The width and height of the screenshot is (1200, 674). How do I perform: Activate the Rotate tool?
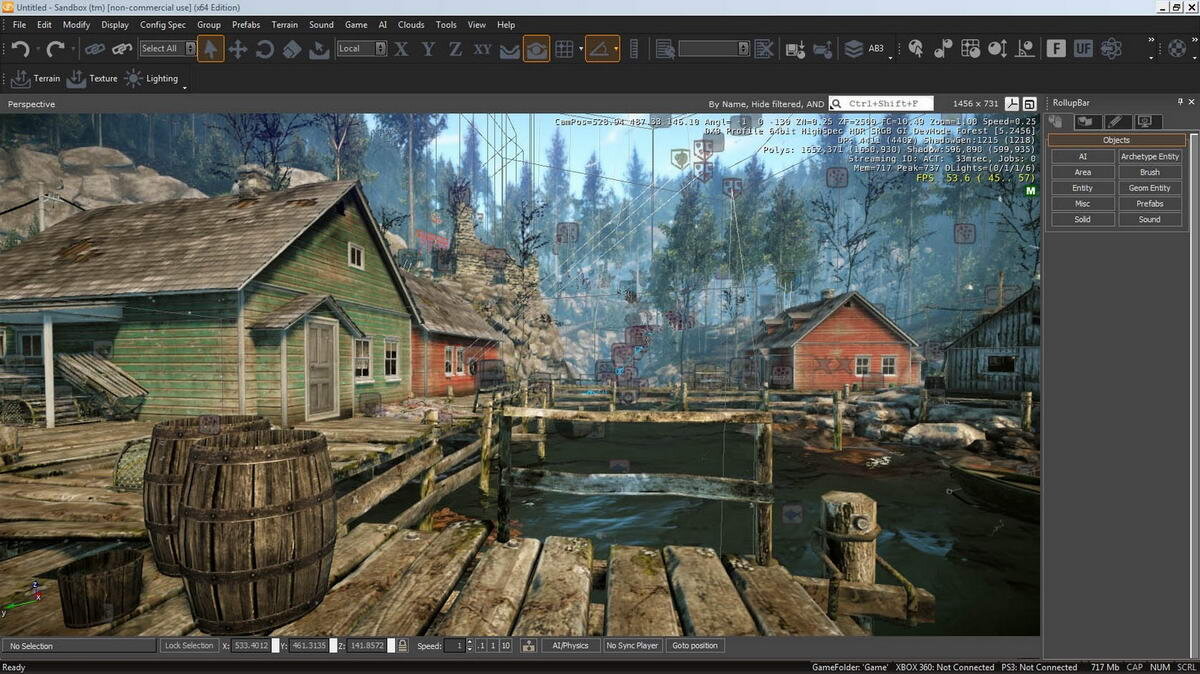pyautogui.click(x=265, y=48)
